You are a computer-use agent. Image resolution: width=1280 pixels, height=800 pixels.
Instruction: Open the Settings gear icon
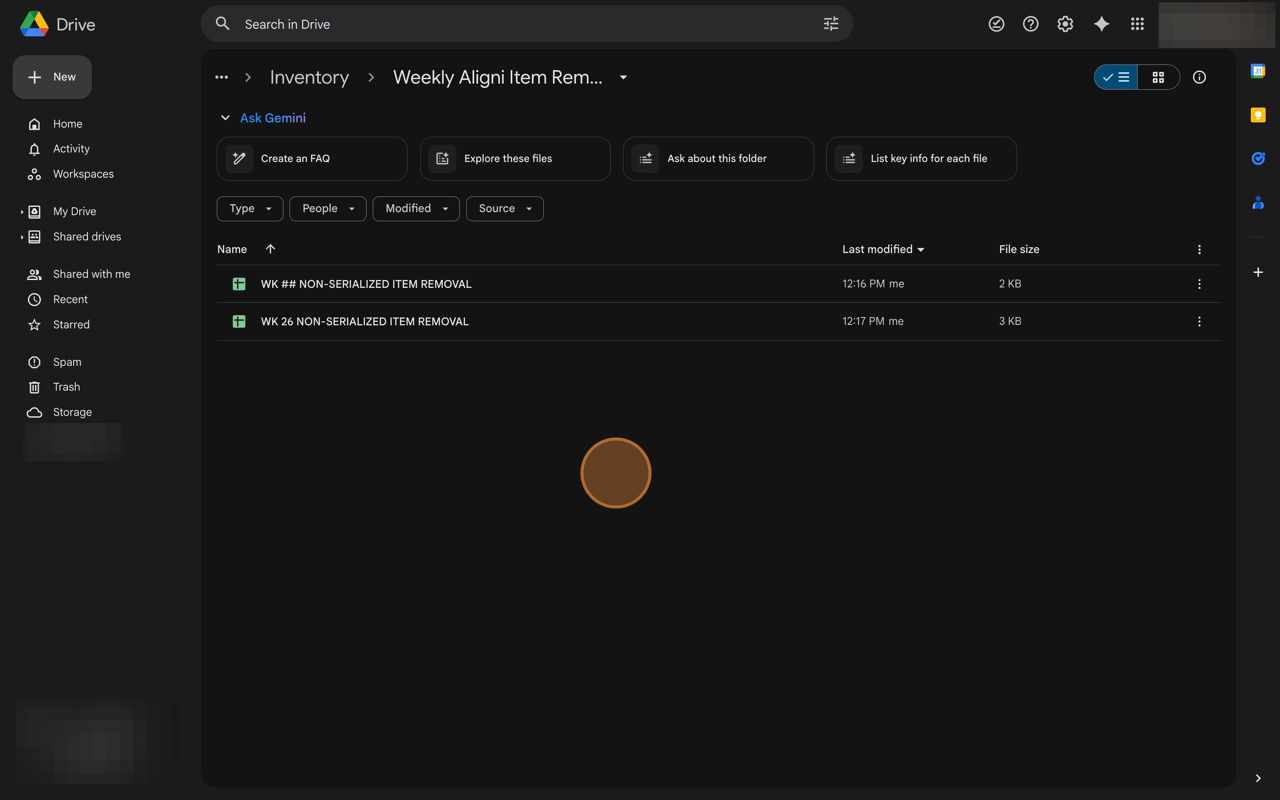pos(1065,24)
